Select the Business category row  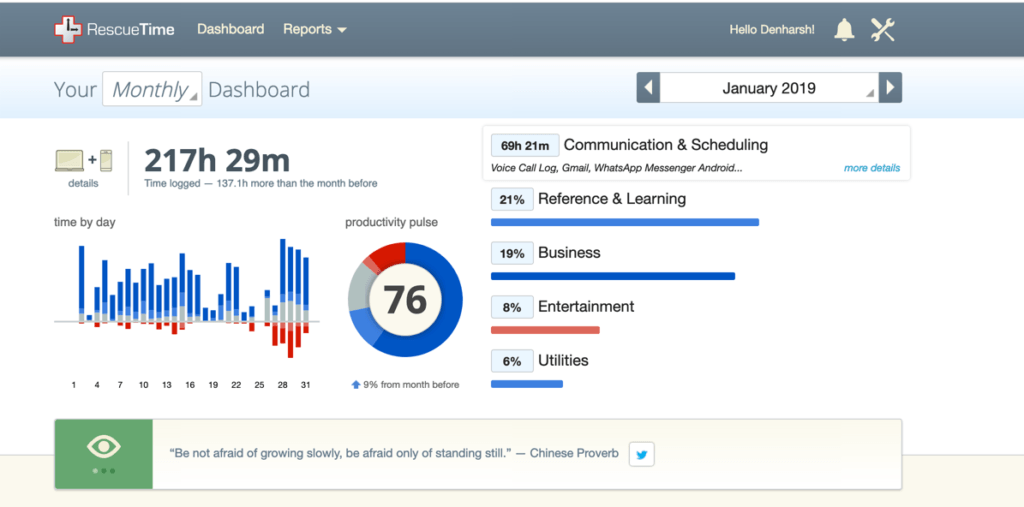tap(568, 253)
